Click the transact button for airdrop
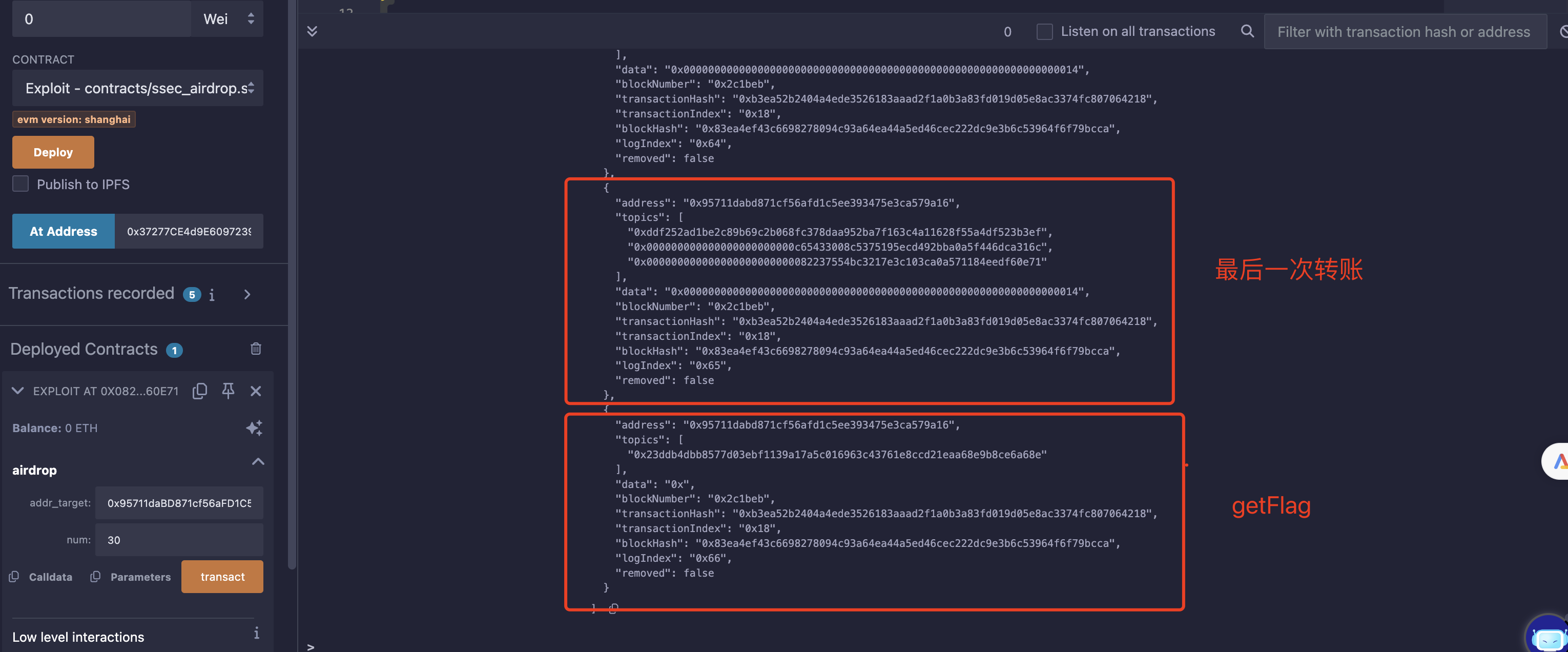The width and height of the screenshot is (1568, 652). (x=222, y=577)
